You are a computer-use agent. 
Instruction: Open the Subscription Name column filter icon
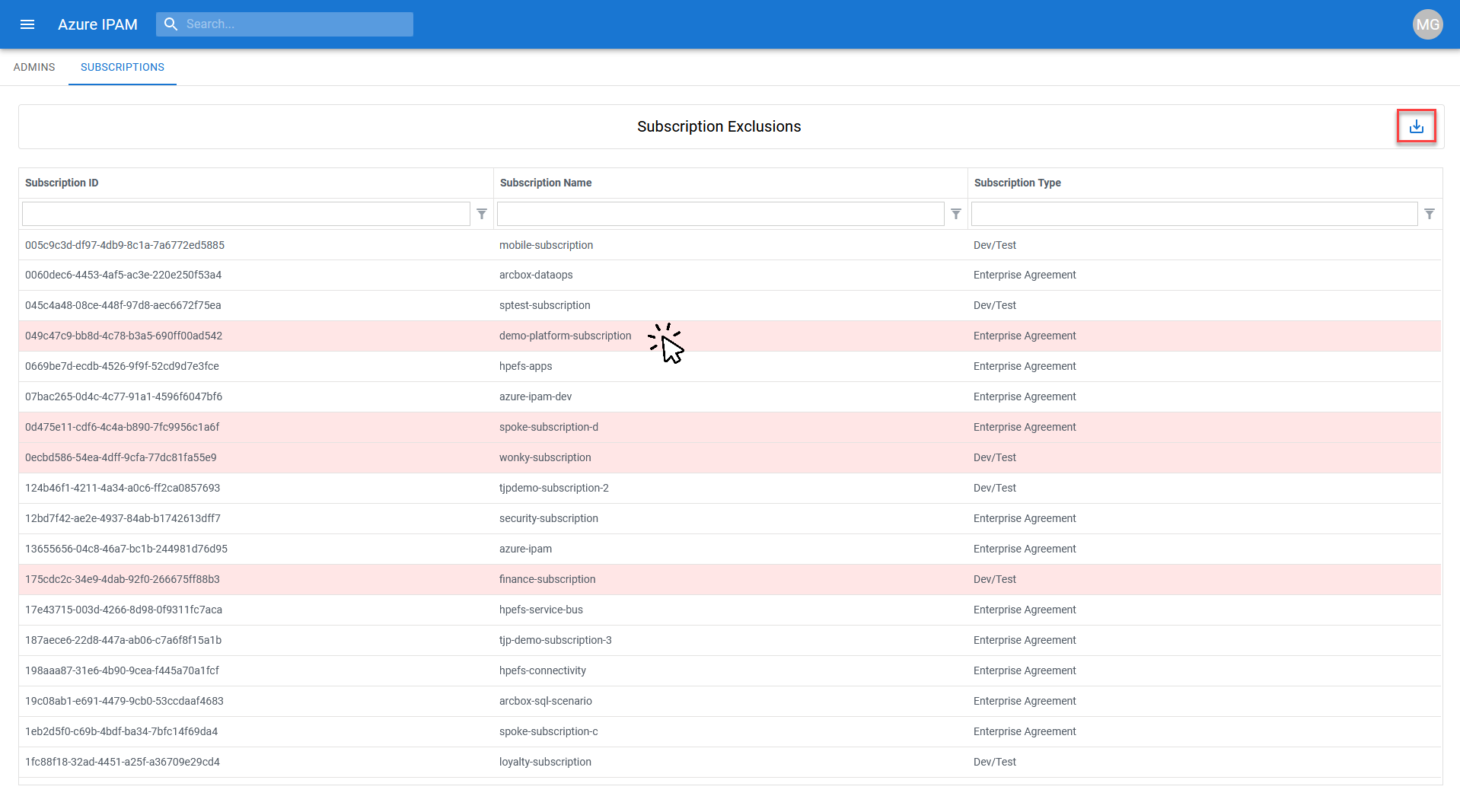coord(956,214)
